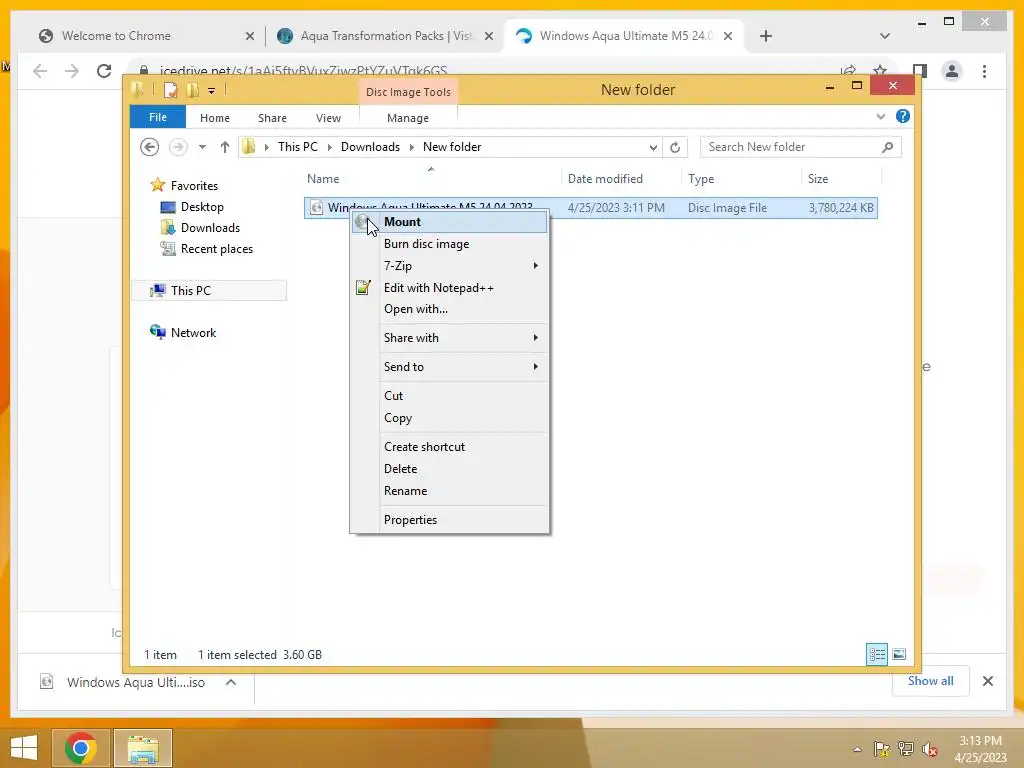The height and width of the screenshot is (768, 1024).
Task: Sort by Date modified column
Action: pos(605,179)
